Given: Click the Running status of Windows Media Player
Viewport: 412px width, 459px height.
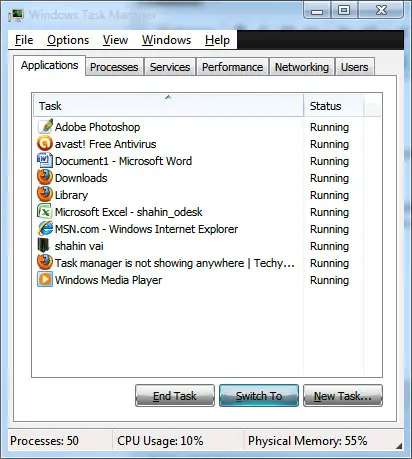Looking at the screenshot, I should [x=329, y=280].
